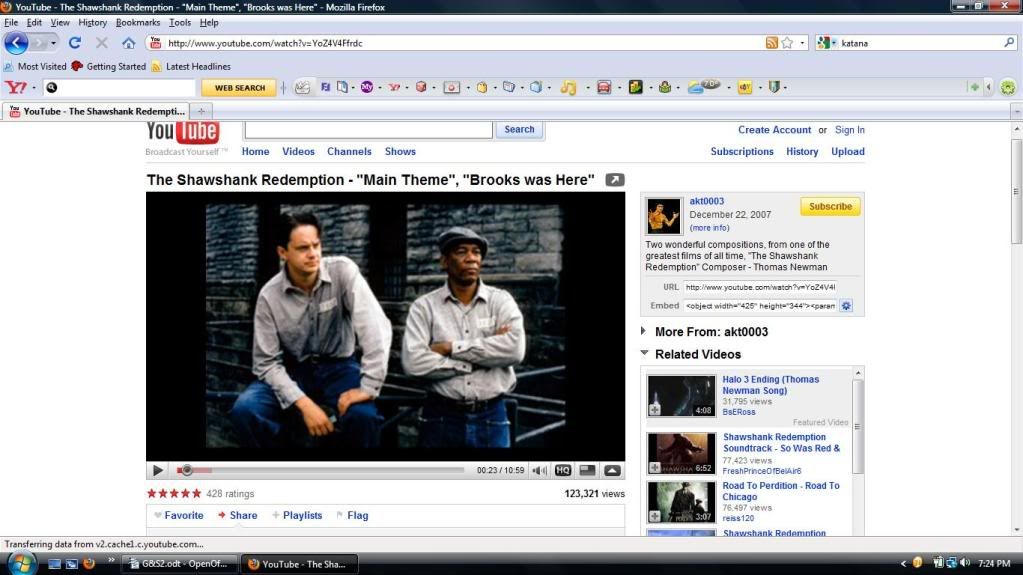The image size is (1023, 575).
Task: Click the Sign In link
Action: pos(849,130)
